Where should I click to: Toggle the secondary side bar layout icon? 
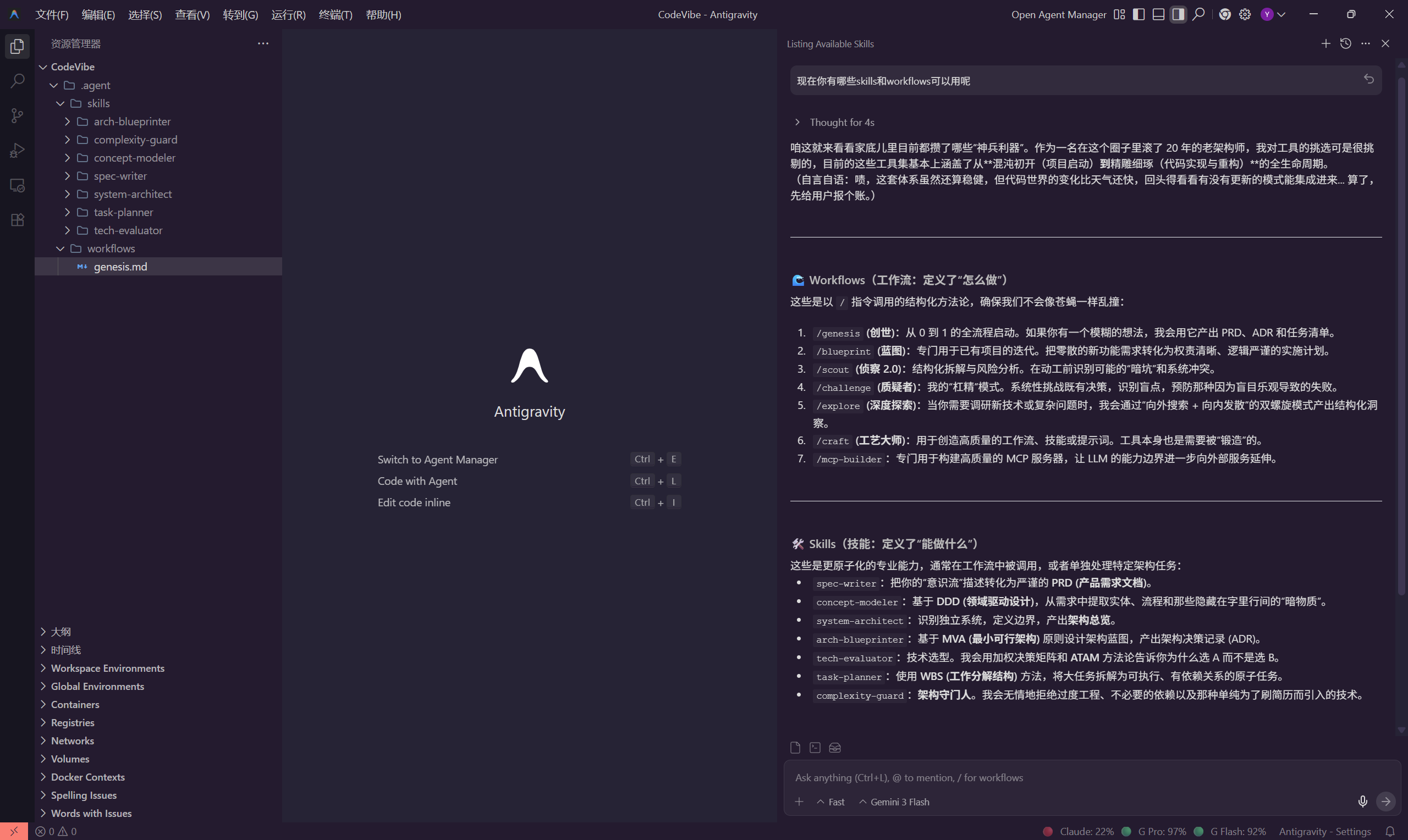(1178, 14)
